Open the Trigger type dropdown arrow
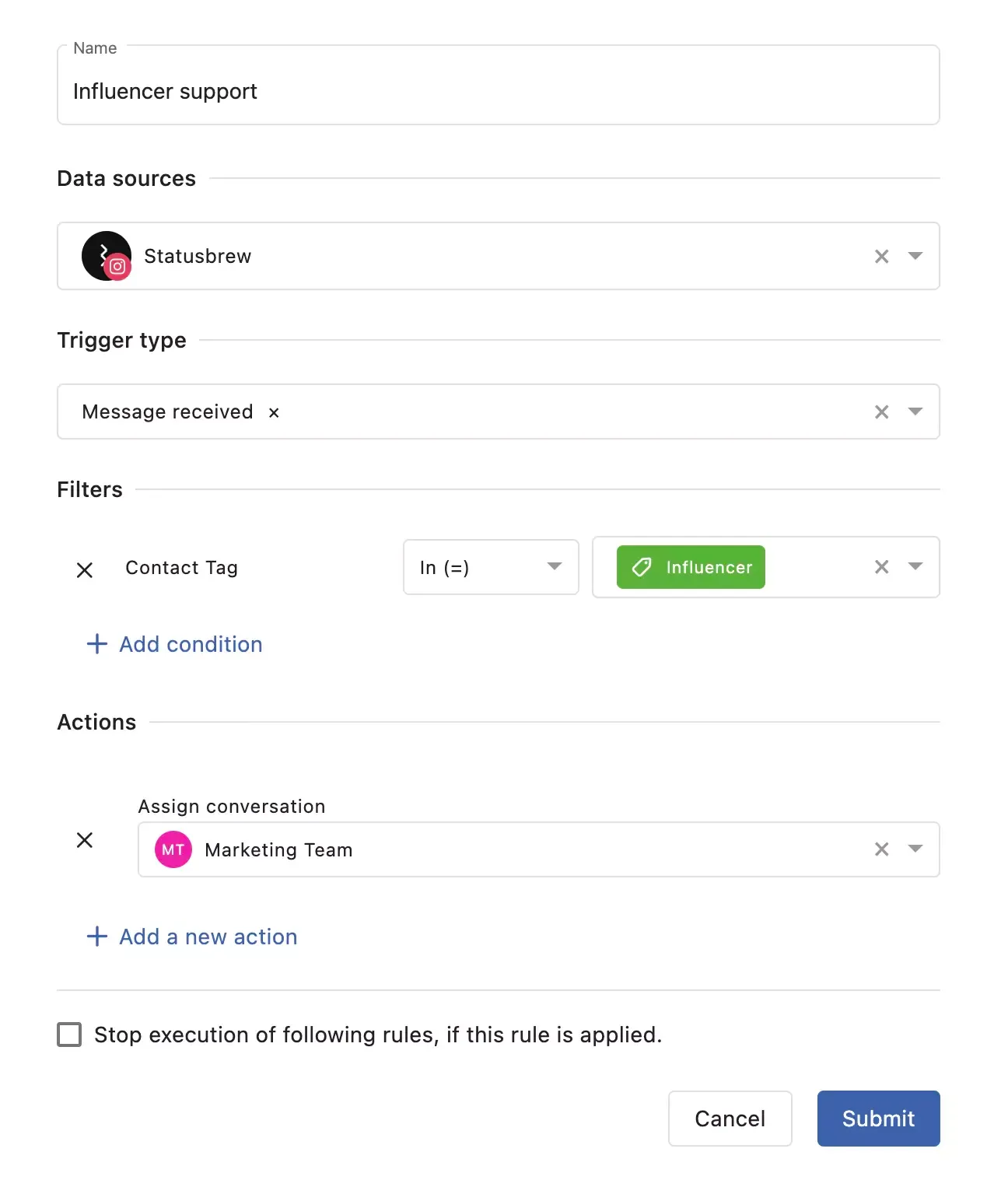 click(x=915, y=411)
